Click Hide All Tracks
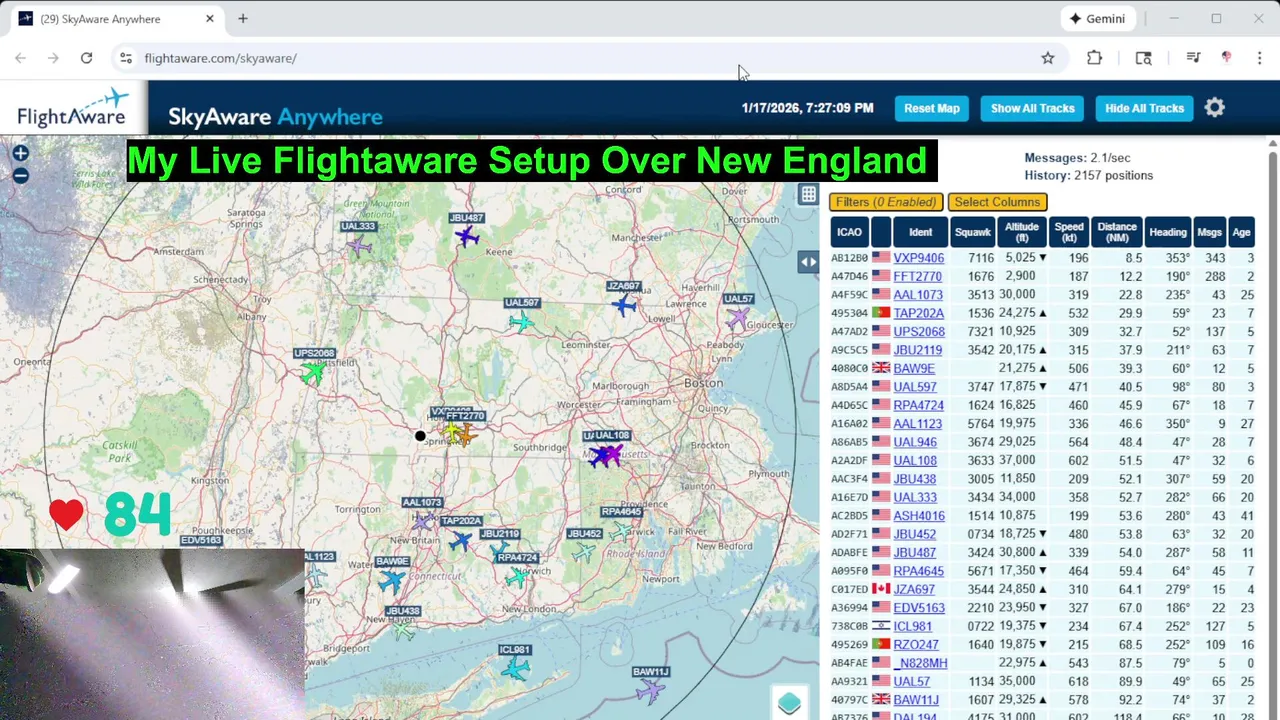 coord(1144,108)
